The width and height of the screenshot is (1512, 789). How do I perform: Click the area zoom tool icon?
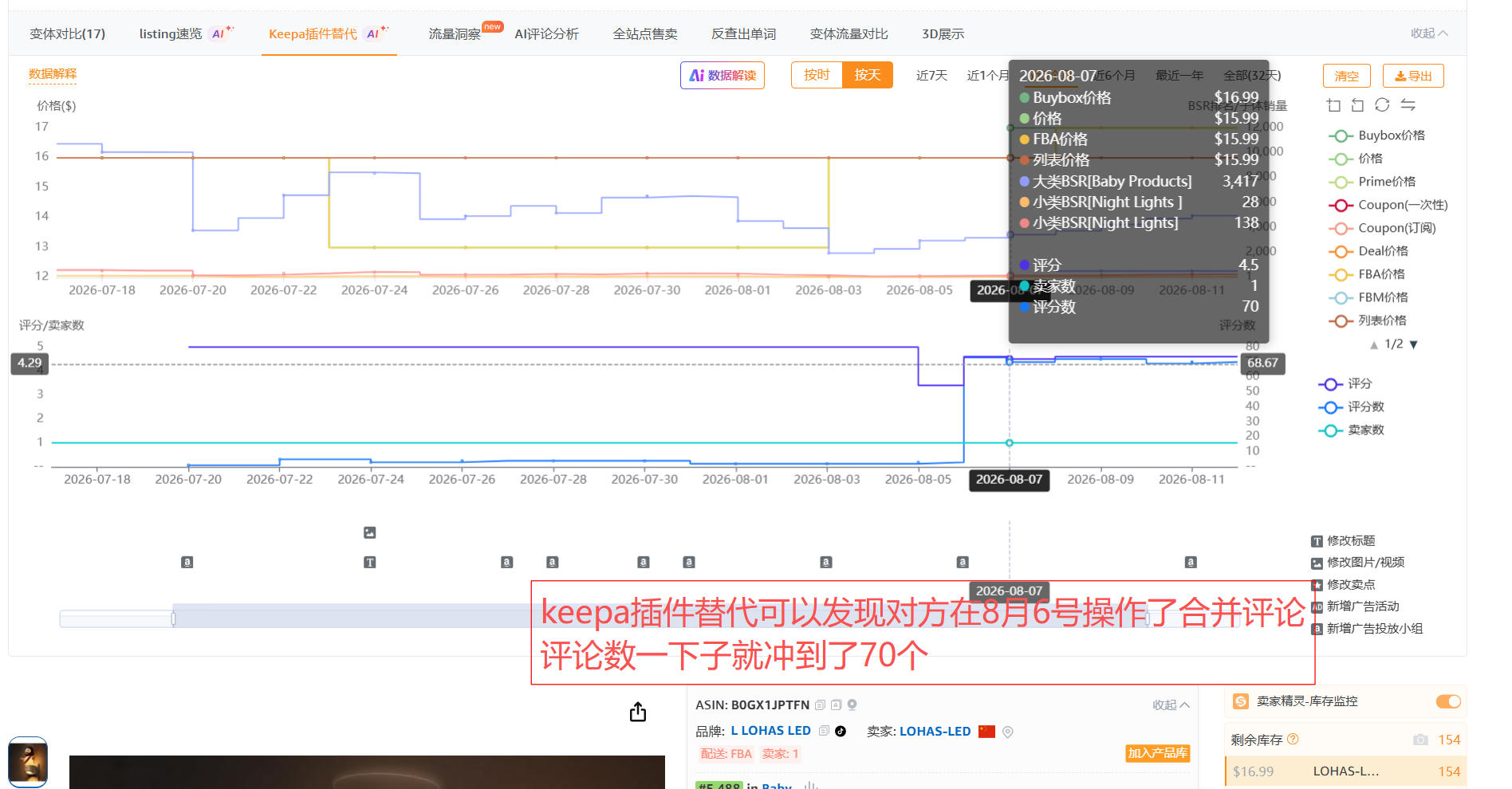click(1333, 105)
